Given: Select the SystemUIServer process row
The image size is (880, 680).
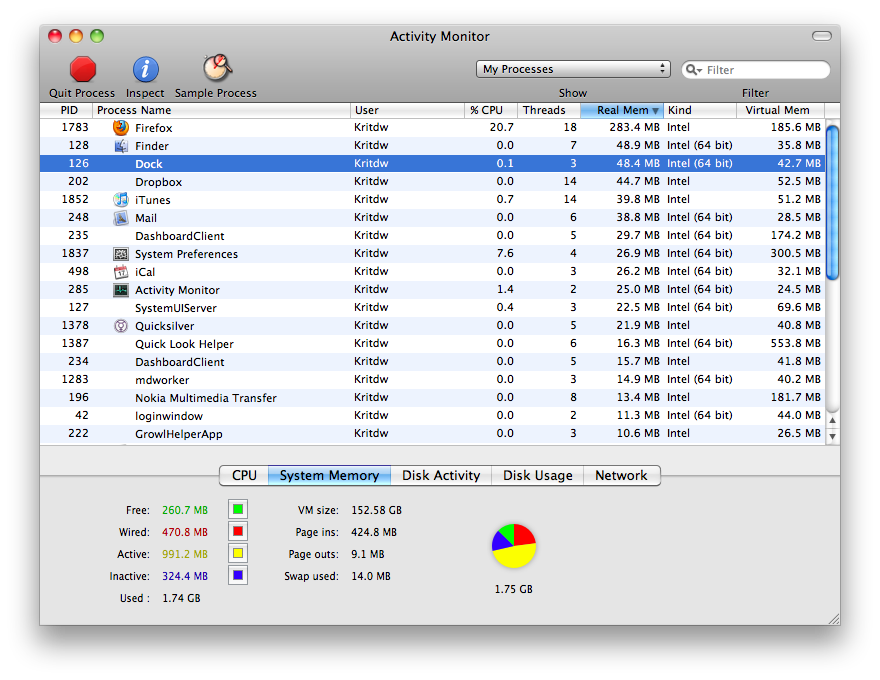Looking at the screenshot, I should tap(432, 307).
